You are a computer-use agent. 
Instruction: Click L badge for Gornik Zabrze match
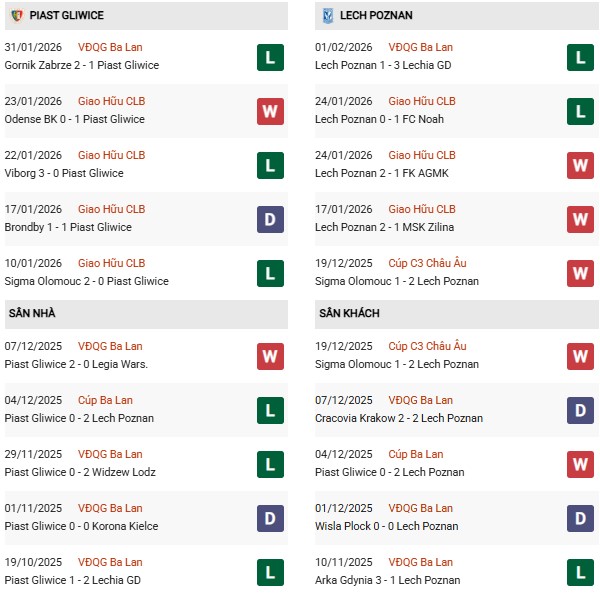point(270,57)
